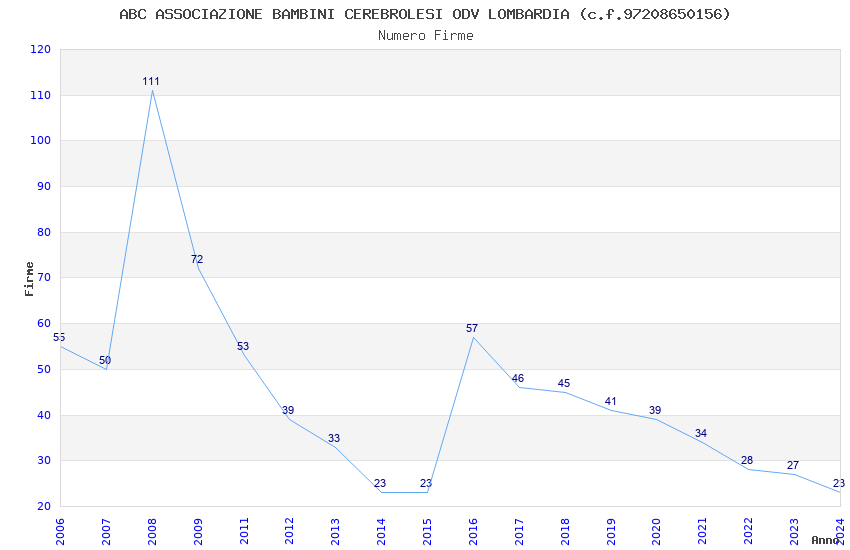Click the x-axis year label 2013

(x=335, y=532)
